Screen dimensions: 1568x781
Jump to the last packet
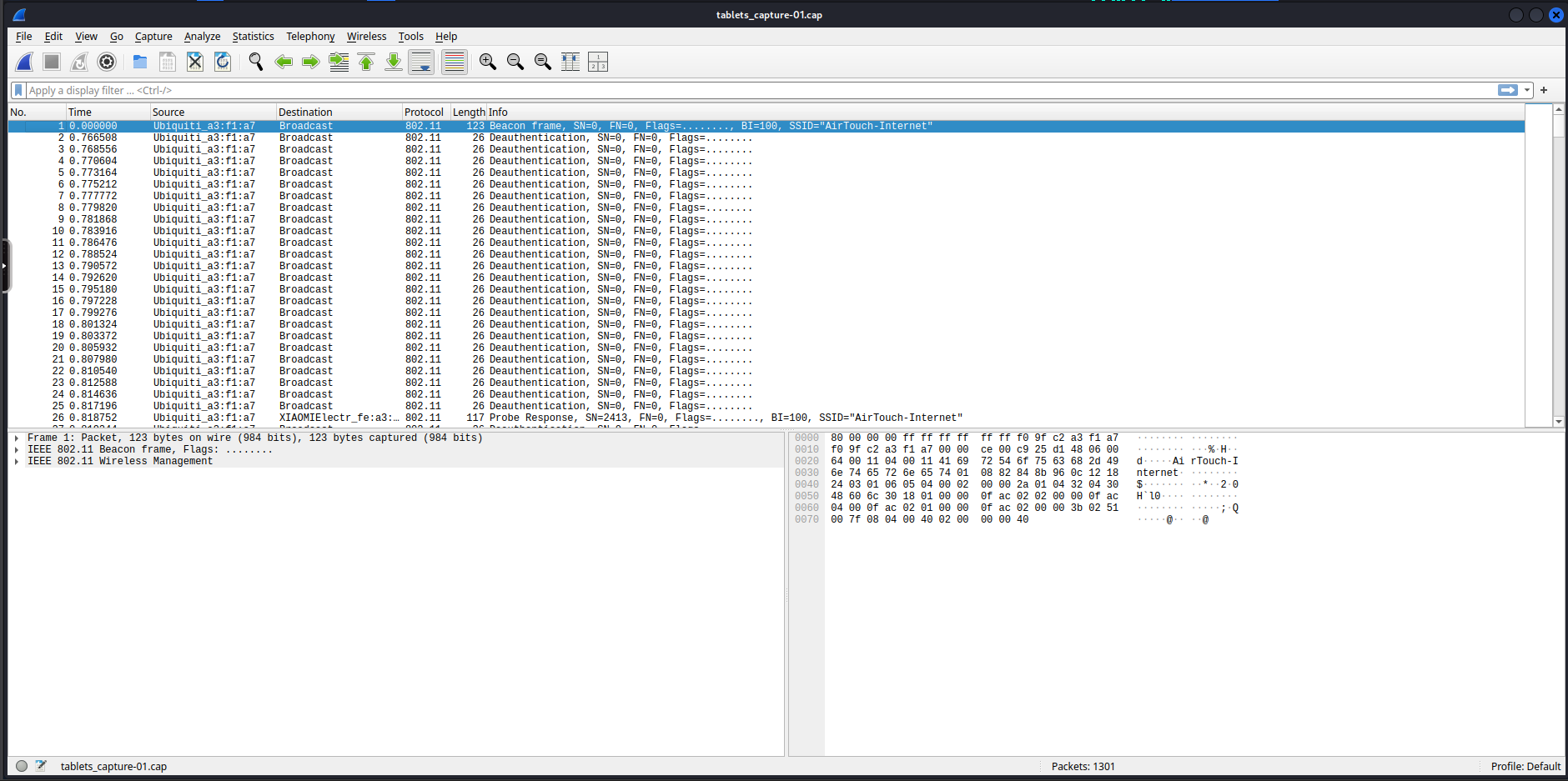point(393,62)
